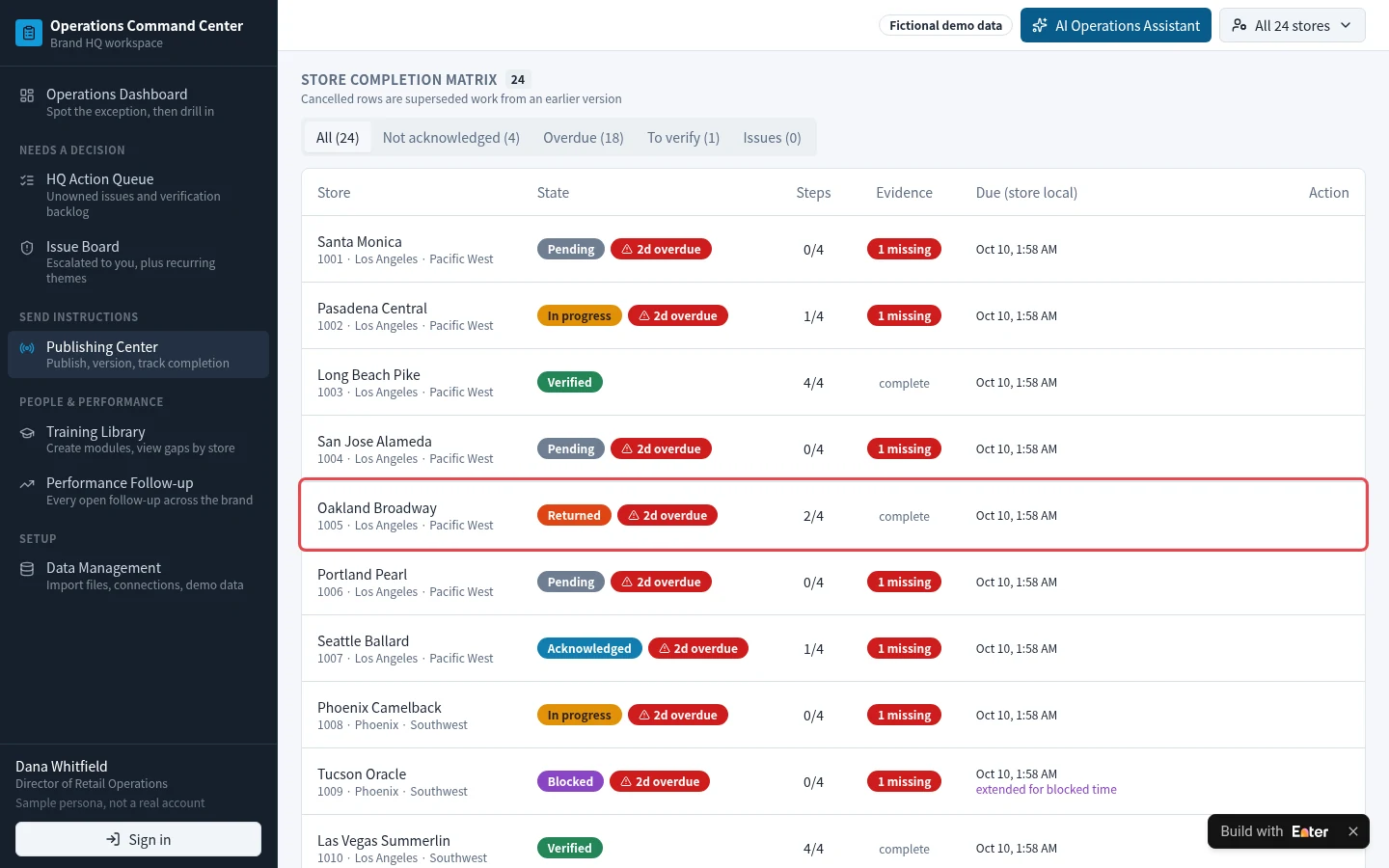This screenshot has height=868, width=1389.
Task: Open Training Library graduation cap icon
Action: point(27,433)
